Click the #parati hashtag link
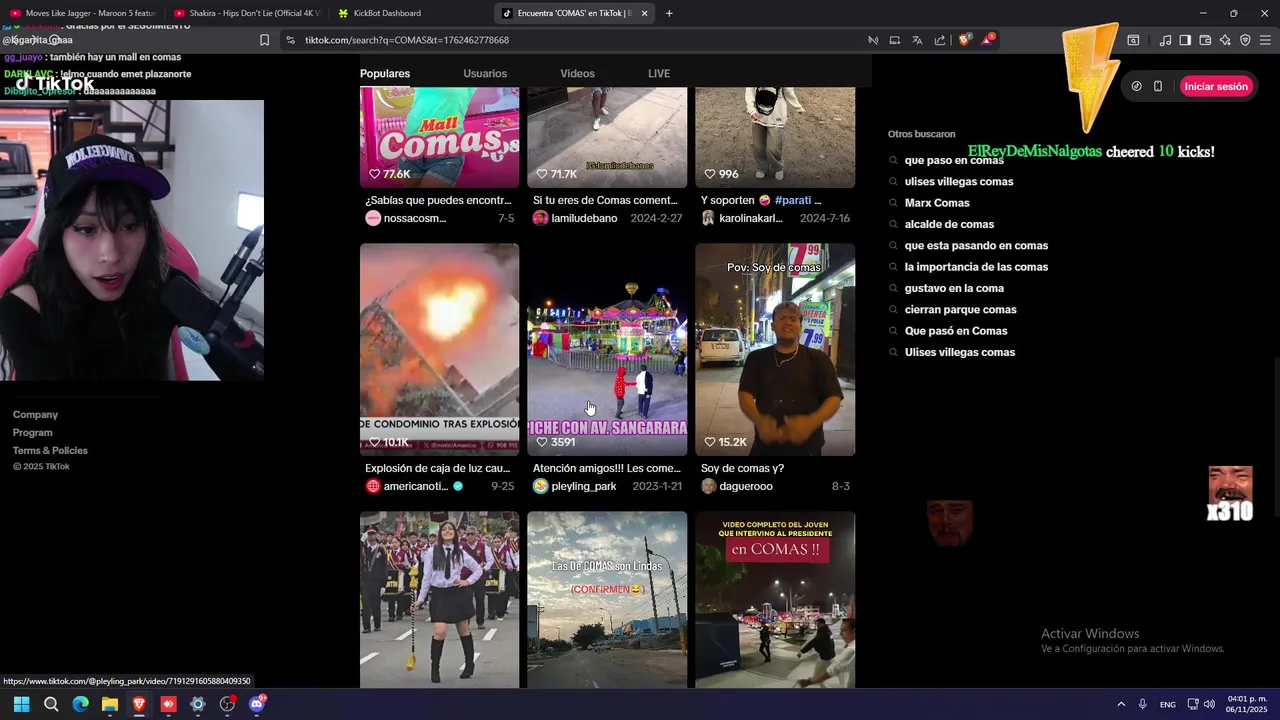 pos(793,200)
